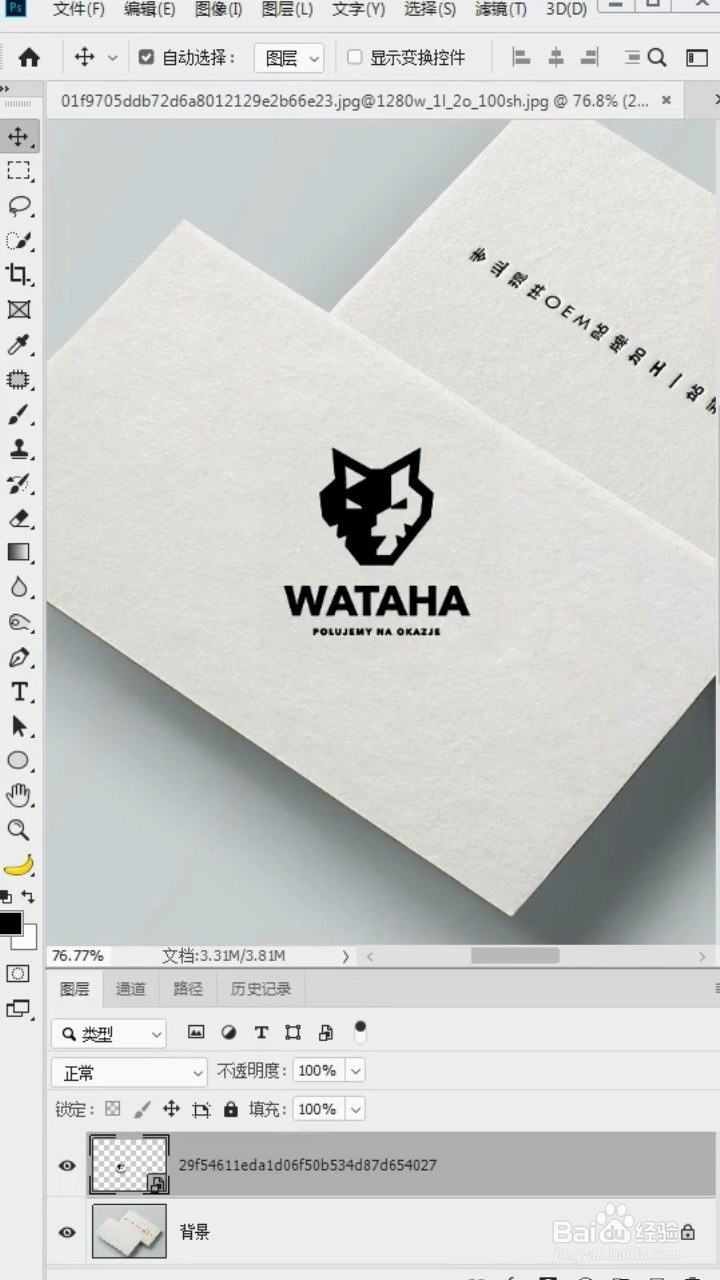The width and height of the screenshot is (720, 1280).
Task: Select the History Brush tool
Action: (x=19, y=484)
